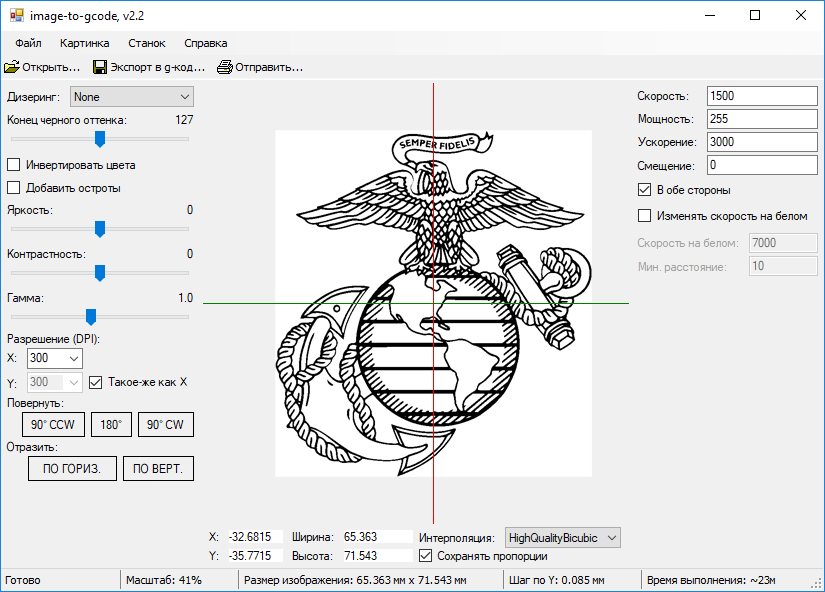
Task: Click the Конец черного оттенка slider handle
Action: (99, 139)
